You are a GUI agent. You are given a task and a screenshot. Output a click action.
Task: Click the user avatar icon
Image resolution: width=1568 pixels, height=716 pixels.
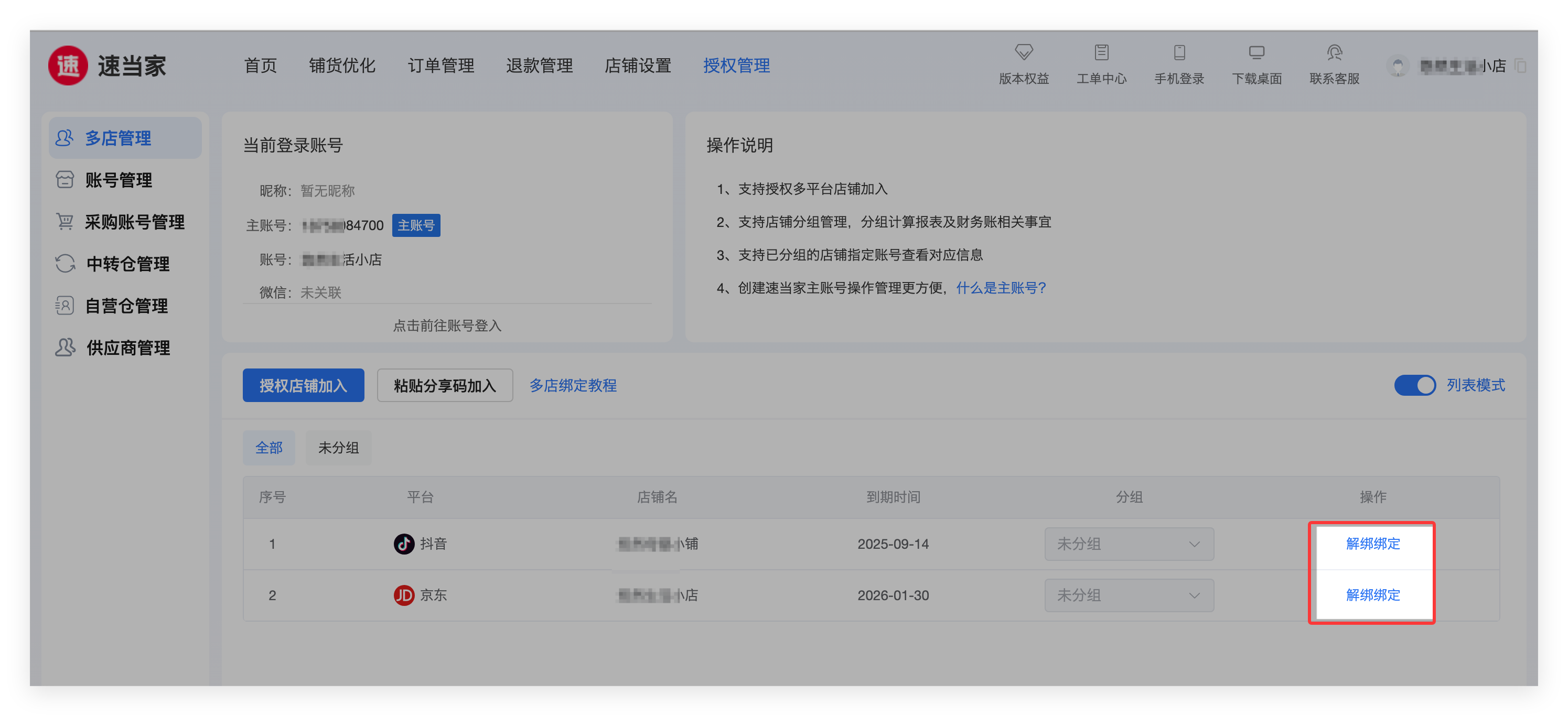(1397, 66)
